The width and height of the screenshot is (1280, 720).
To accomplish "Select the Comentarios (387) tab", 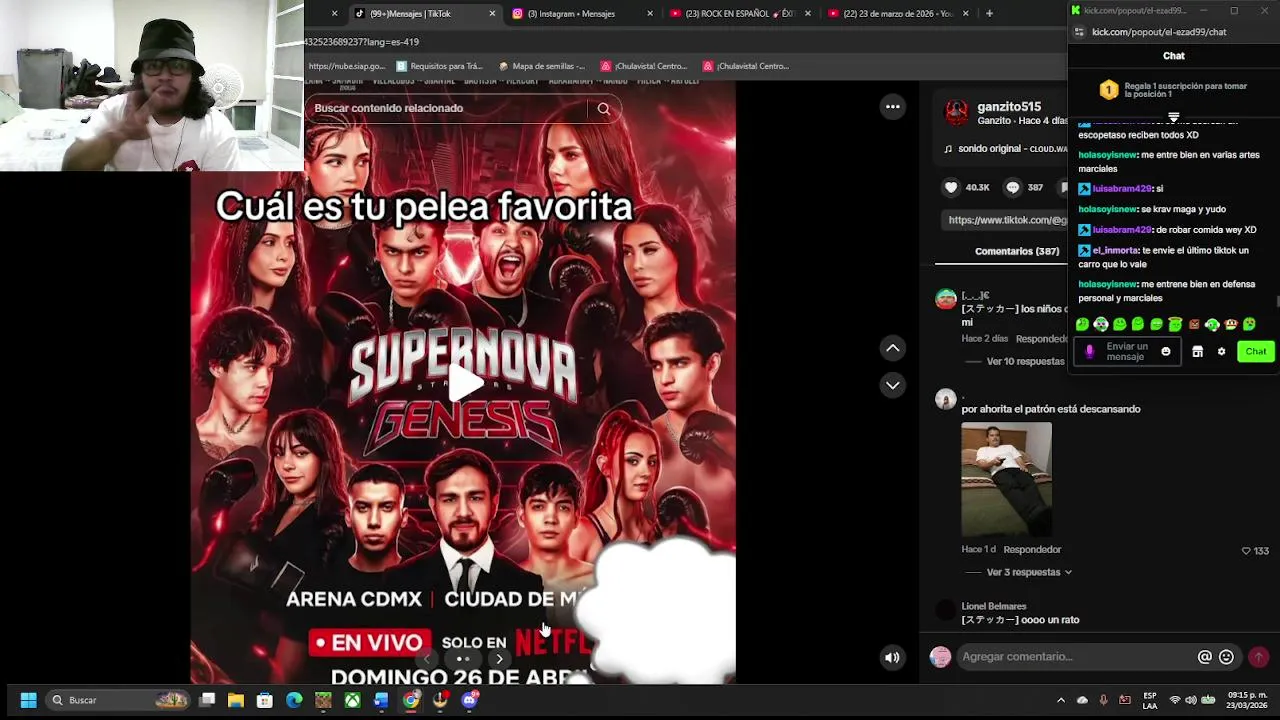I will (1017, 251).
